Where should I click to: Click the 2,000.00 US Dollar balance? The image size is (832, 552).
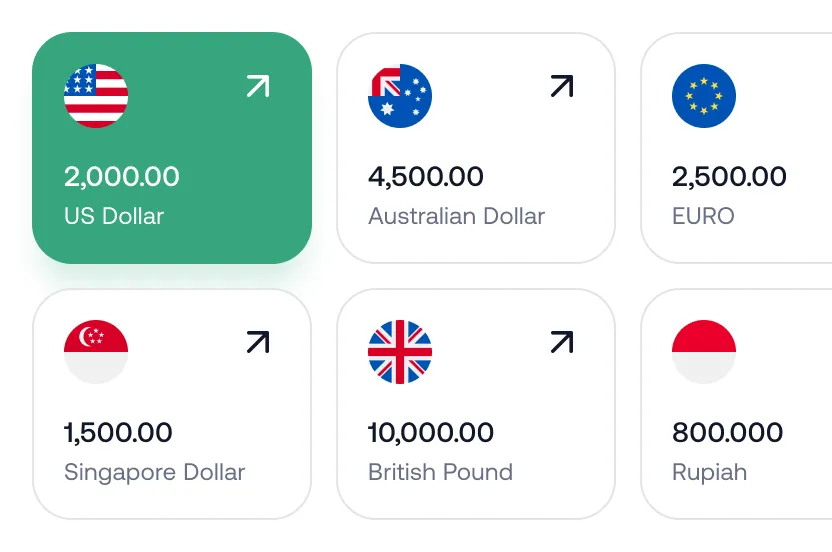pos(122,177)
